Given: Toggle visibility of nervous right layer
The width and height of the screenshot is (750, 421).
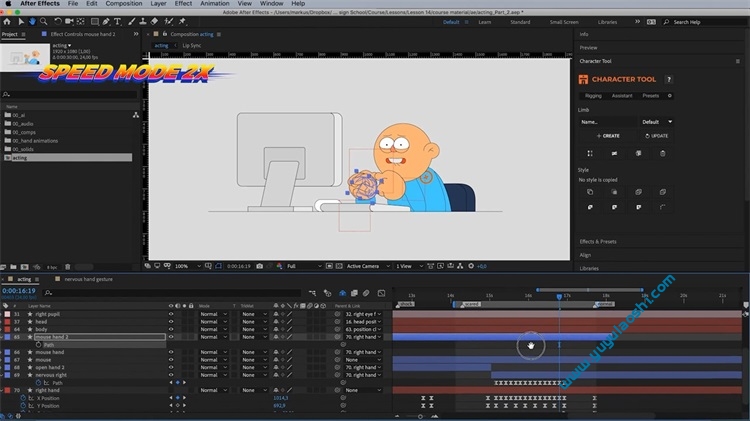Looking at the screenshot, I should point(171,375).
